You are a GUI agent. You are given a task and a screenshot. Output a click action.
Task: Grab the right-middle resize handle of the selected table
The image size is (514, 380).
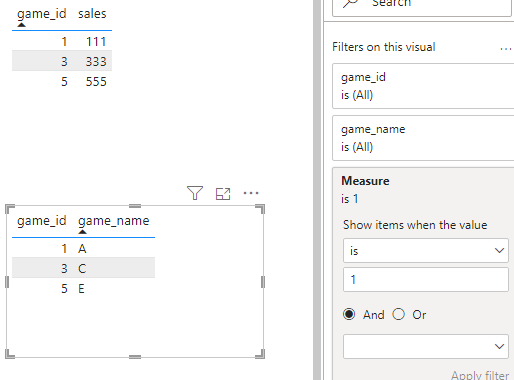pyautogui.click(x=263, y=282)
